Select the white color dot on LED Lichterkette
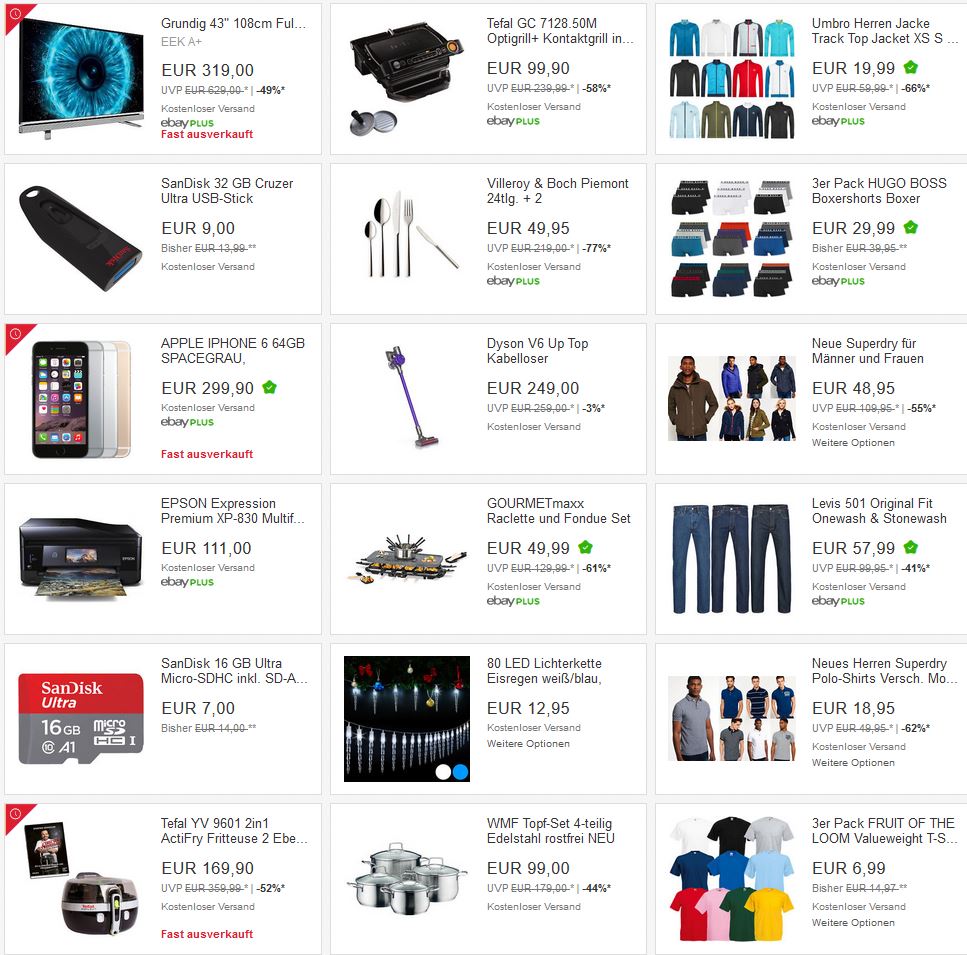Viewport: 967px width, 955px height. point(443,771)
